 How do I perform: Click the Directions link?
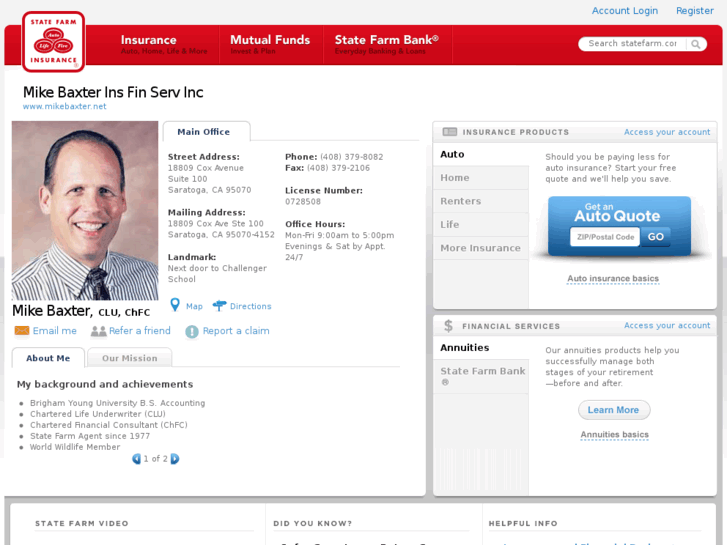tap(251, 306)
